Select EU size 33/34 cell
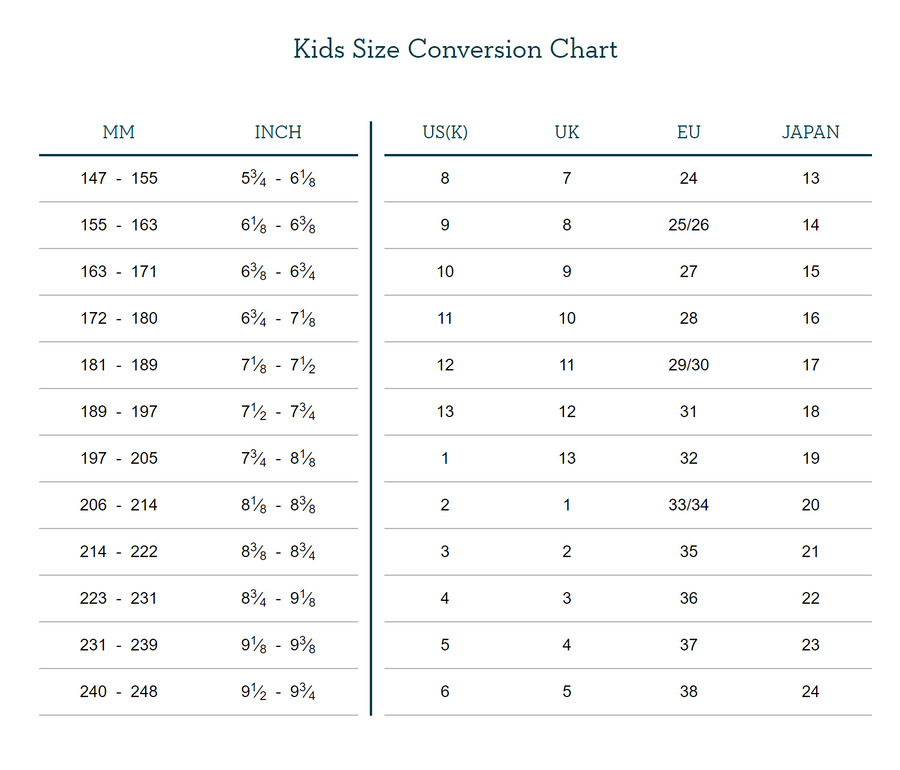Image resolution: width=900 pixels, height=770 pixels. (x=688, y=505)
